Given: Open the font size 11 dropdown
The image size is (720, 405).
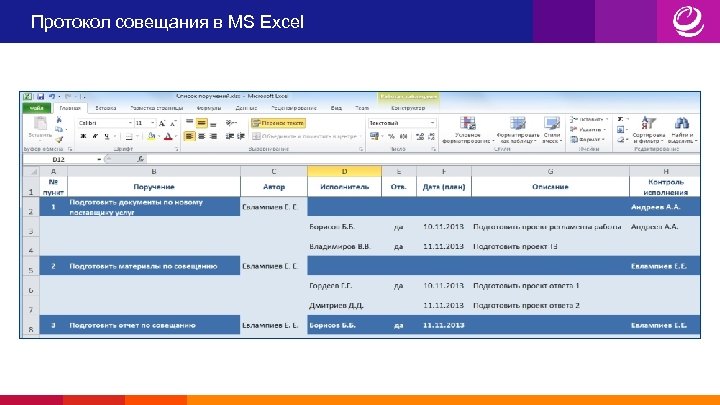Looking at the screenshot, I should pos(153,123).
